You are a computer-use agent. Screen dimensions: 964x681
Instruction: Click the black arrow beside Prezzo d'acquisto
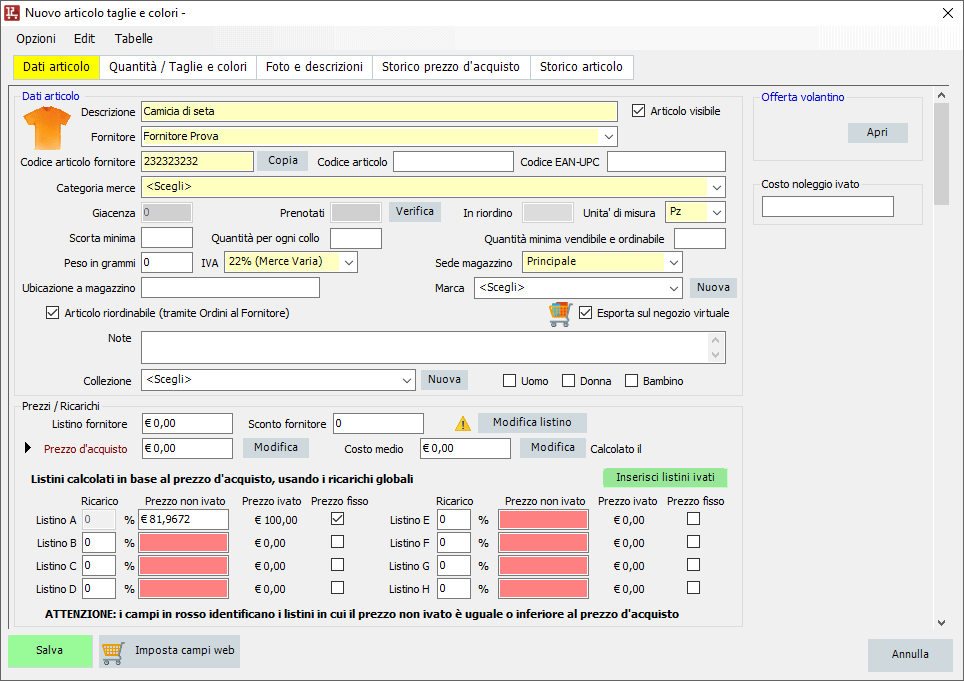(x=28, y=448)
